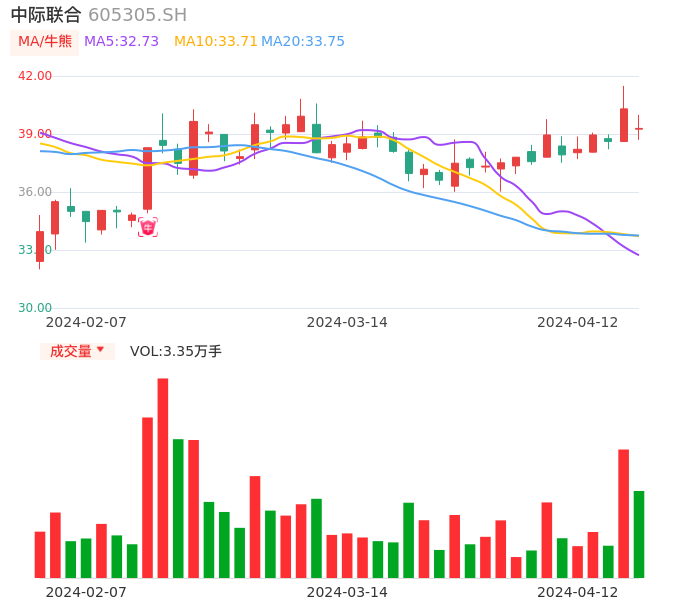Viewport: 686px width, 606px height.
Task: Click the 成交量 volume indicator label
Action: pos(70,351)
